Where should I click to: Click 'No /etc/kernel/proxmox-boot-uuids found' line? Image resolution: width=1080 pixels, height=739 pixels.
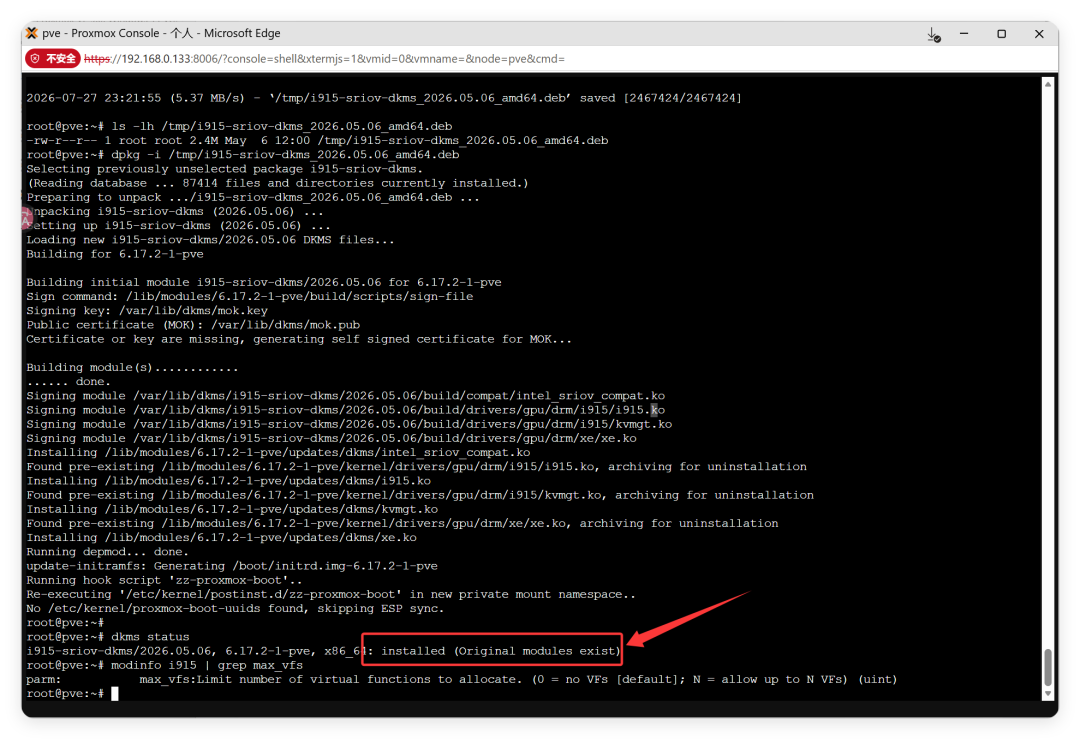pyautogui.click(x=236, y=609)
